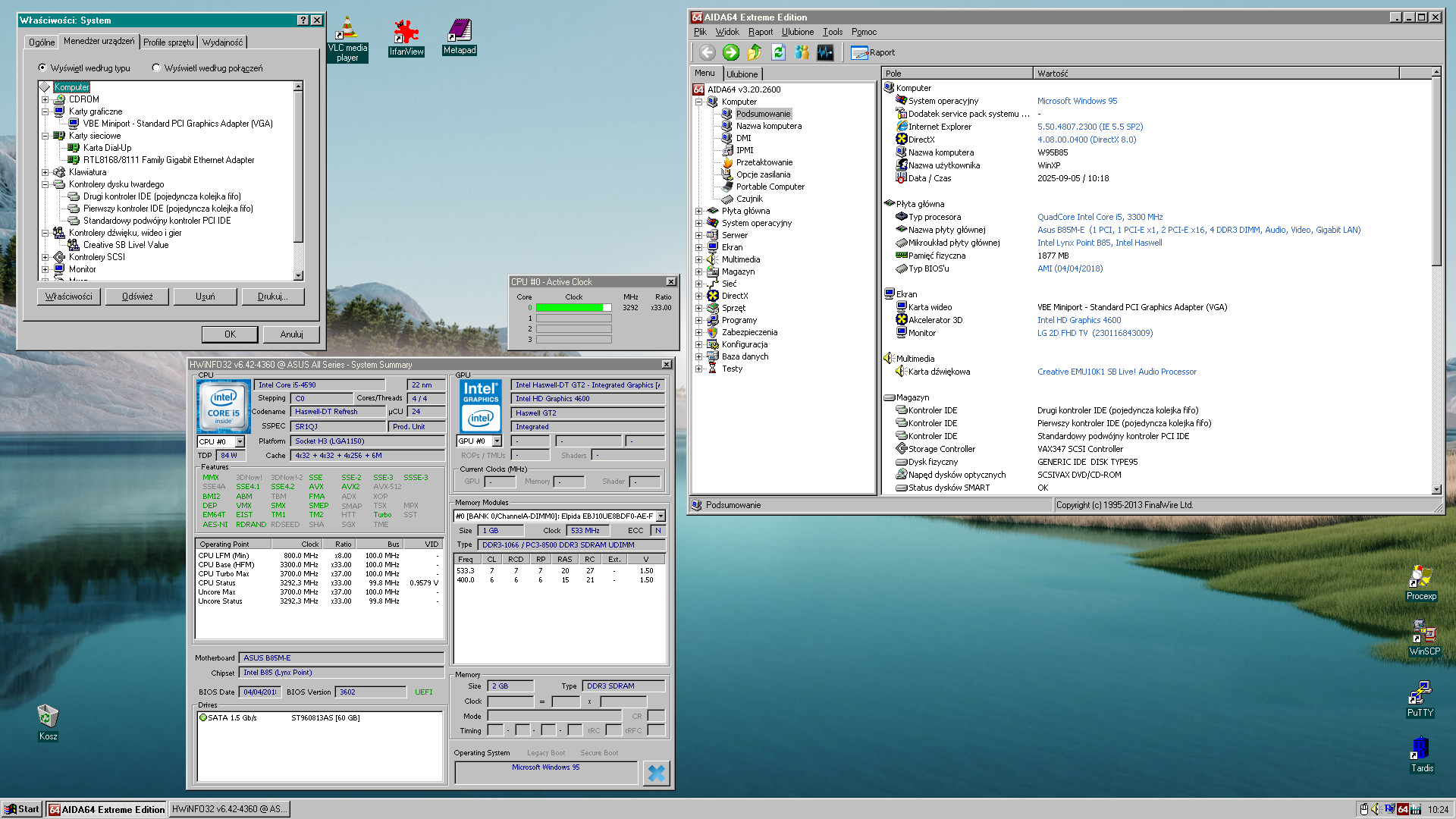The image size is (1456, 819).
Task: Click the device list vertical scrollbar down arrow
Action: pyautogui.click(x=298, y=276)
